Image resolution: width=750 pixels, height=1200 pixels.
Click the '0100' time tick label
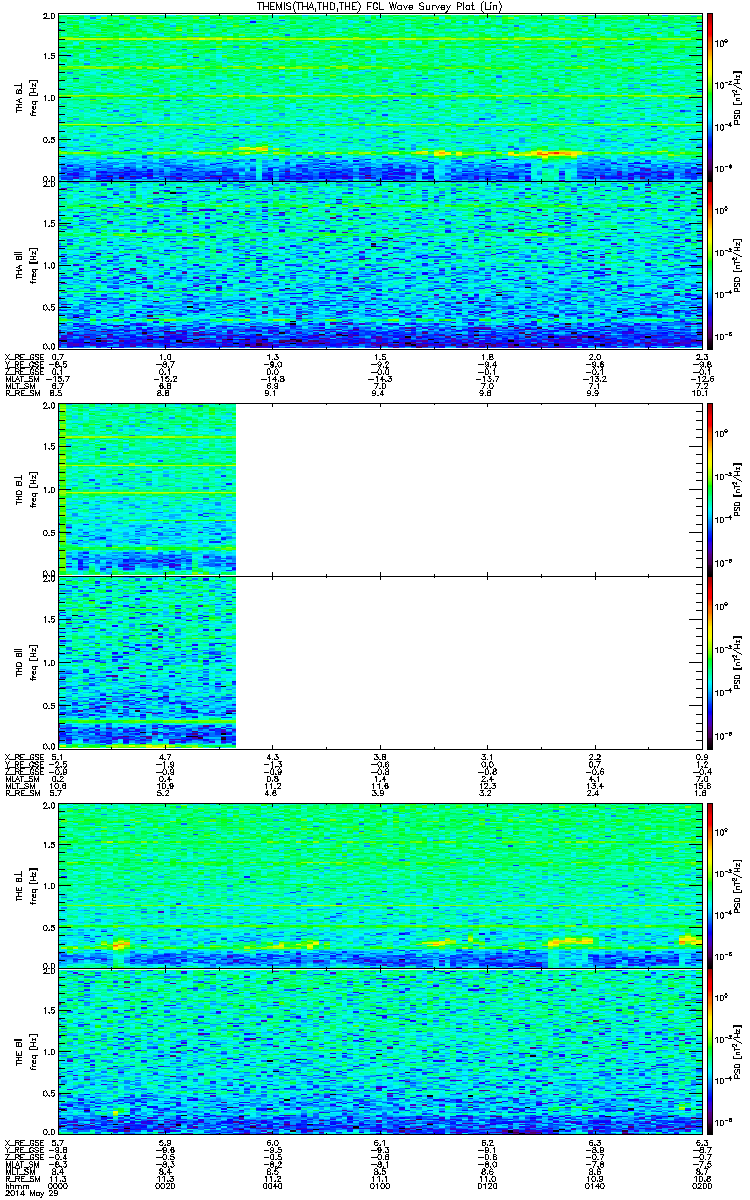pos(379,1187)
